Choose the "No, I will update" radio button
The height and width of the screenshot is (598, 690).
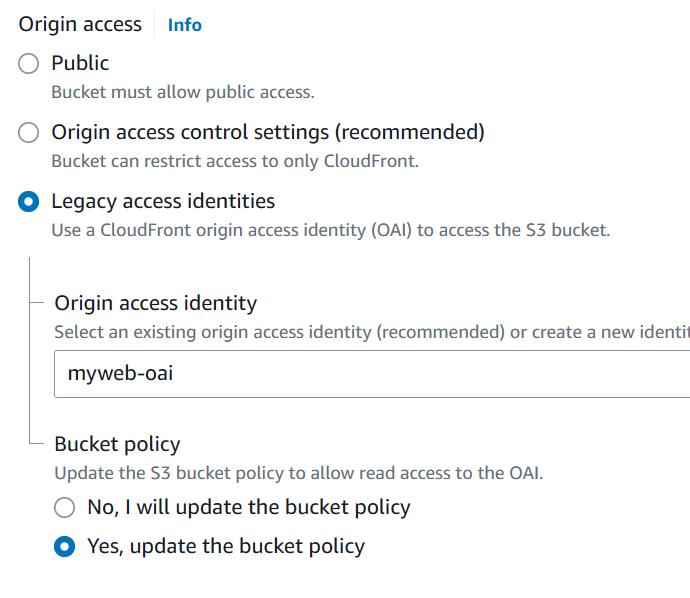pyautogui.click(x=65, y=508)
